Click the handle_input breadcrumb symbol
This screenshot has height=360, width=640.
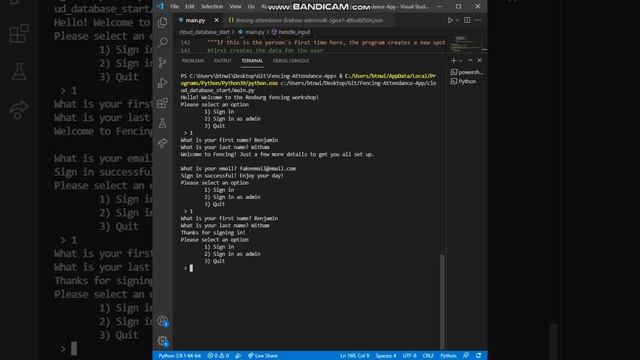click(x=291, y=32)
